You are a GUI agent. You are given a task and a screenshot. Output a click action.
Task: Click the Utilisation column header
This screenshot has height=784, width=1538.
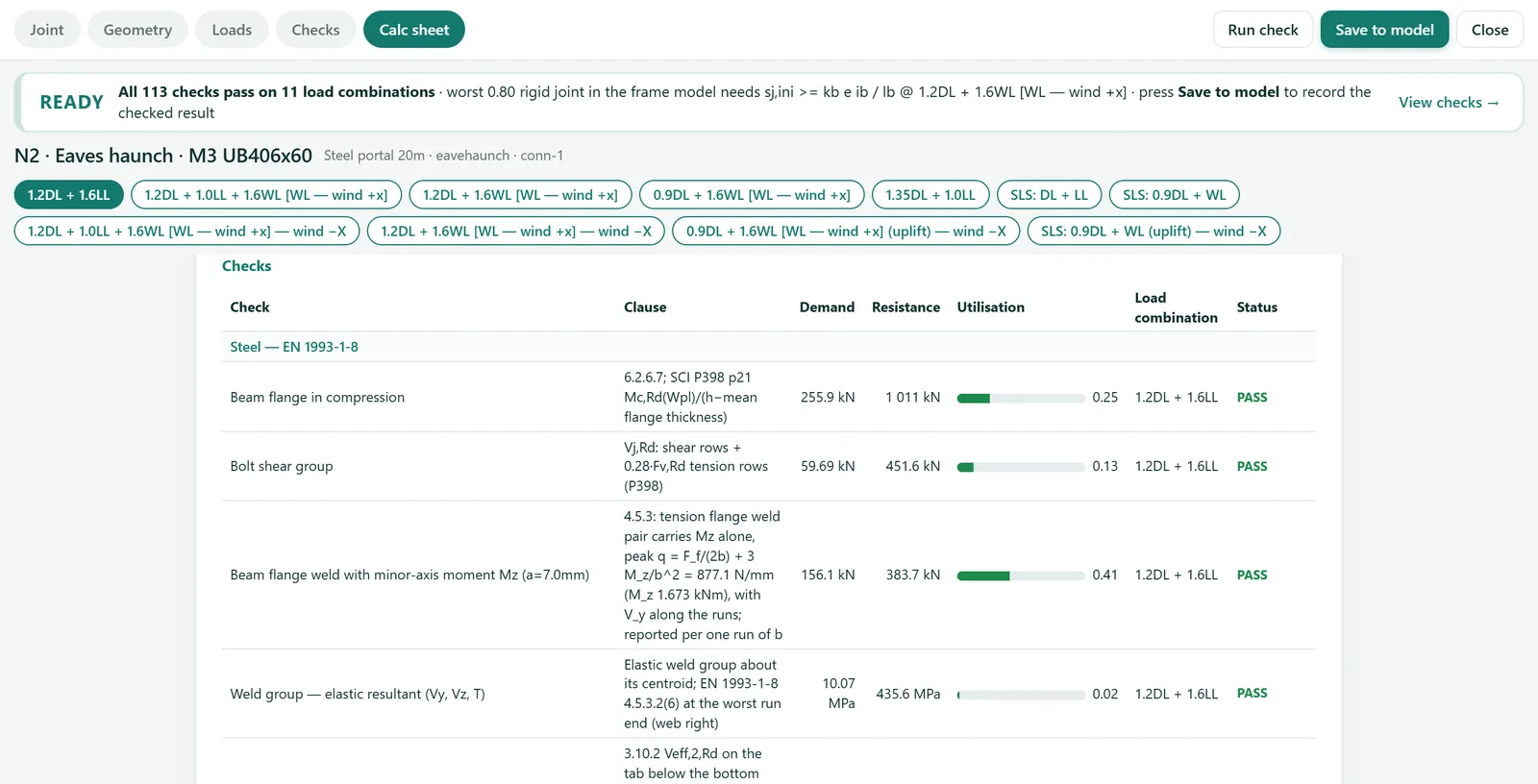(x=991, y=307)
